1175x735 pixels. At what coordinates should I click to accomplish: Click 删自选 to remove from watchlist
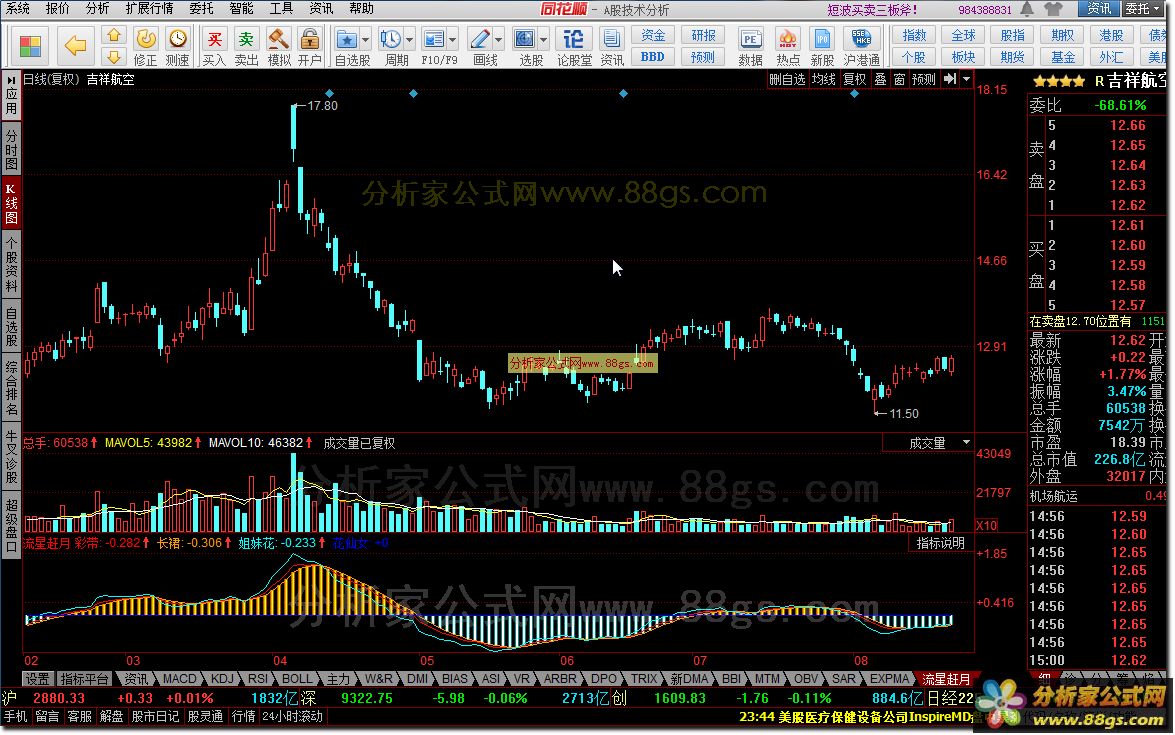(788, 79)
